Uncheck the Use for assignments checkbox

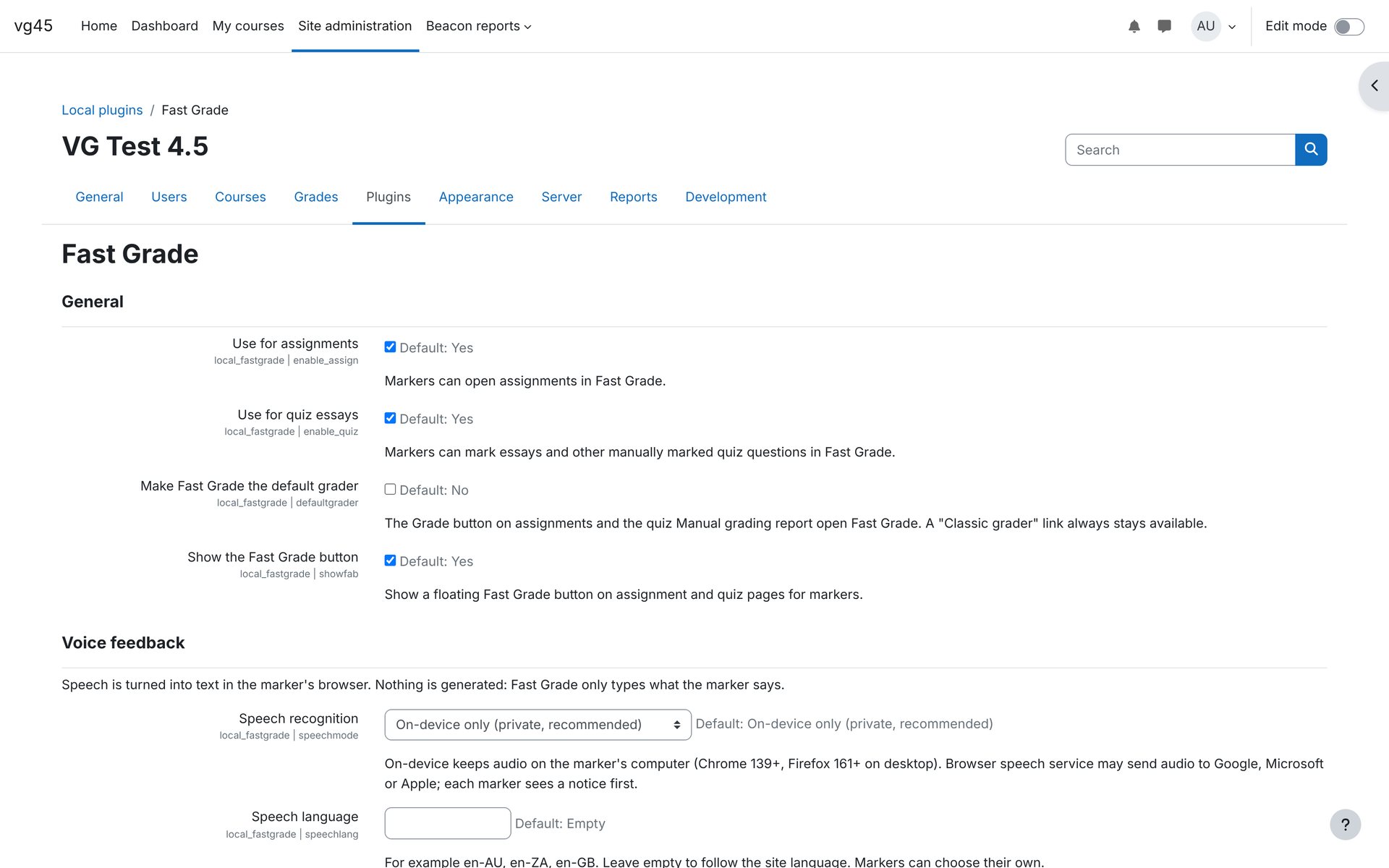pyautogui.click(x=390, y=347)
